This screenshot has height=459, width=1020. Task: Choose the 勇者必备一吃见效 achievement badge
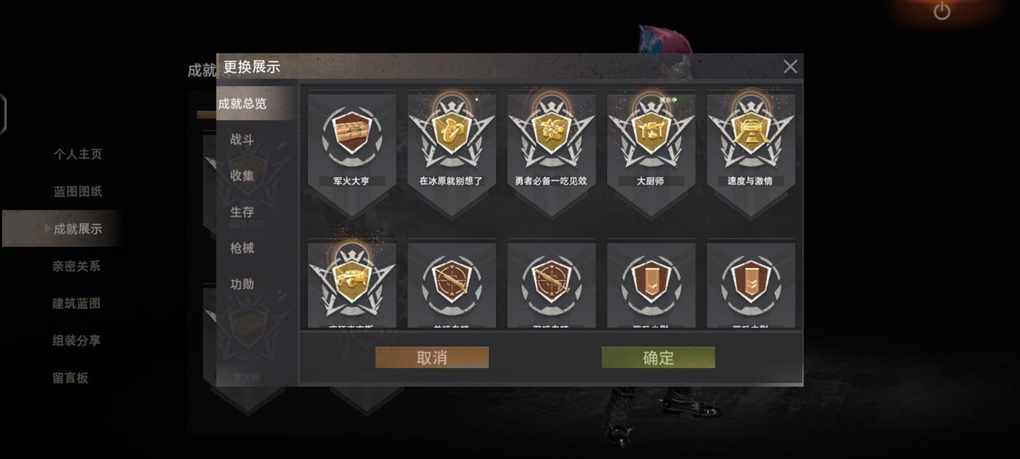551,153
